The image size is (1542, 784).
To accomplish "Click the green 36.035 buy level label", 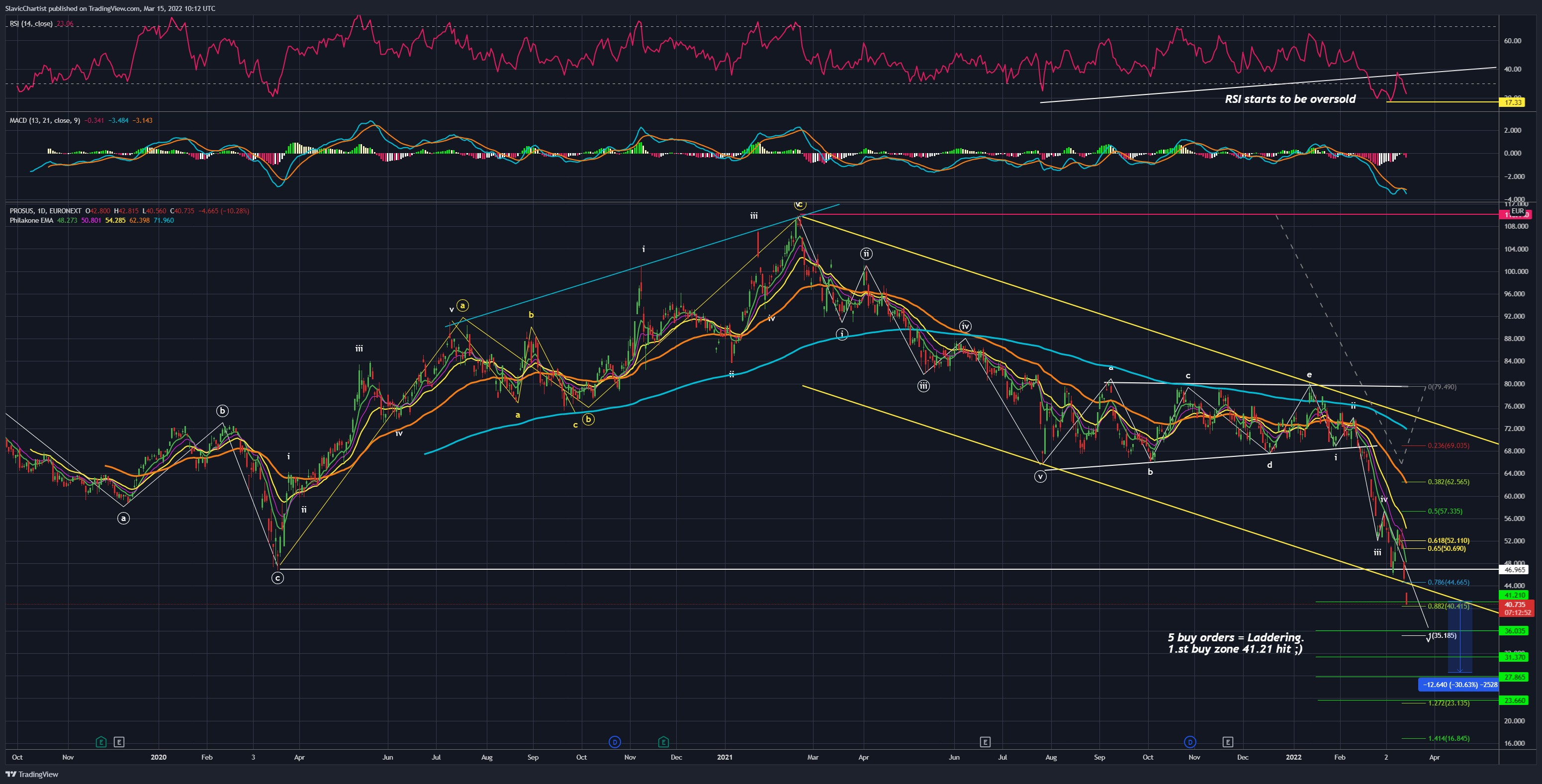I will coord(1515,631).
